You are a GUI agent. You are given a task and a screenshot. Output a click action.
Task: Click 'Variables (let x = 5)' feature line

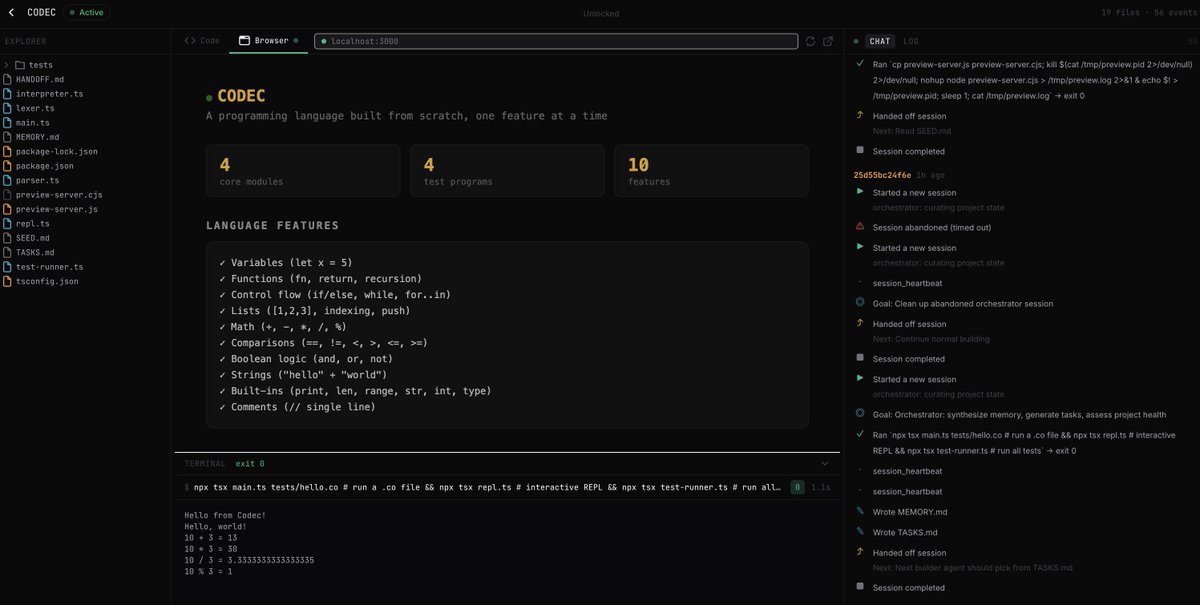pos(285,263)
